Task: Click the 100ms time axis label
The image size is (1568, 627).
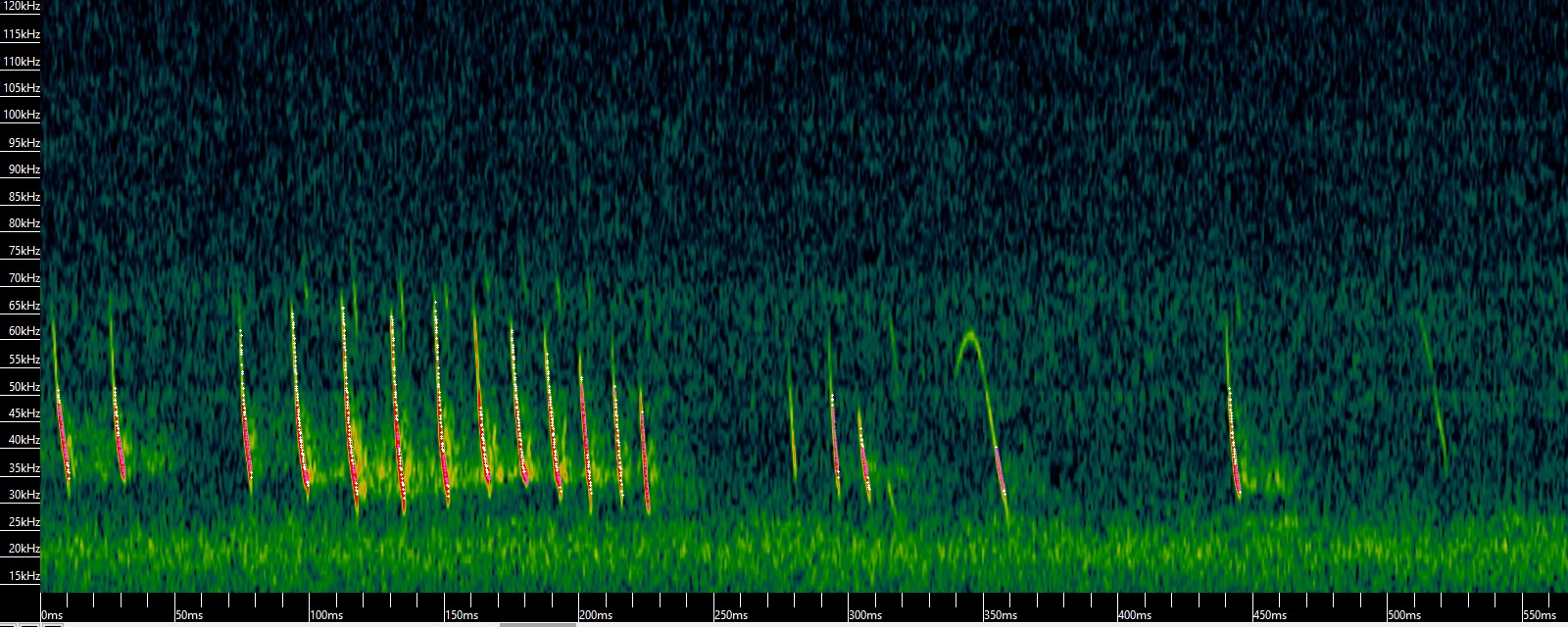Action: 325,615
